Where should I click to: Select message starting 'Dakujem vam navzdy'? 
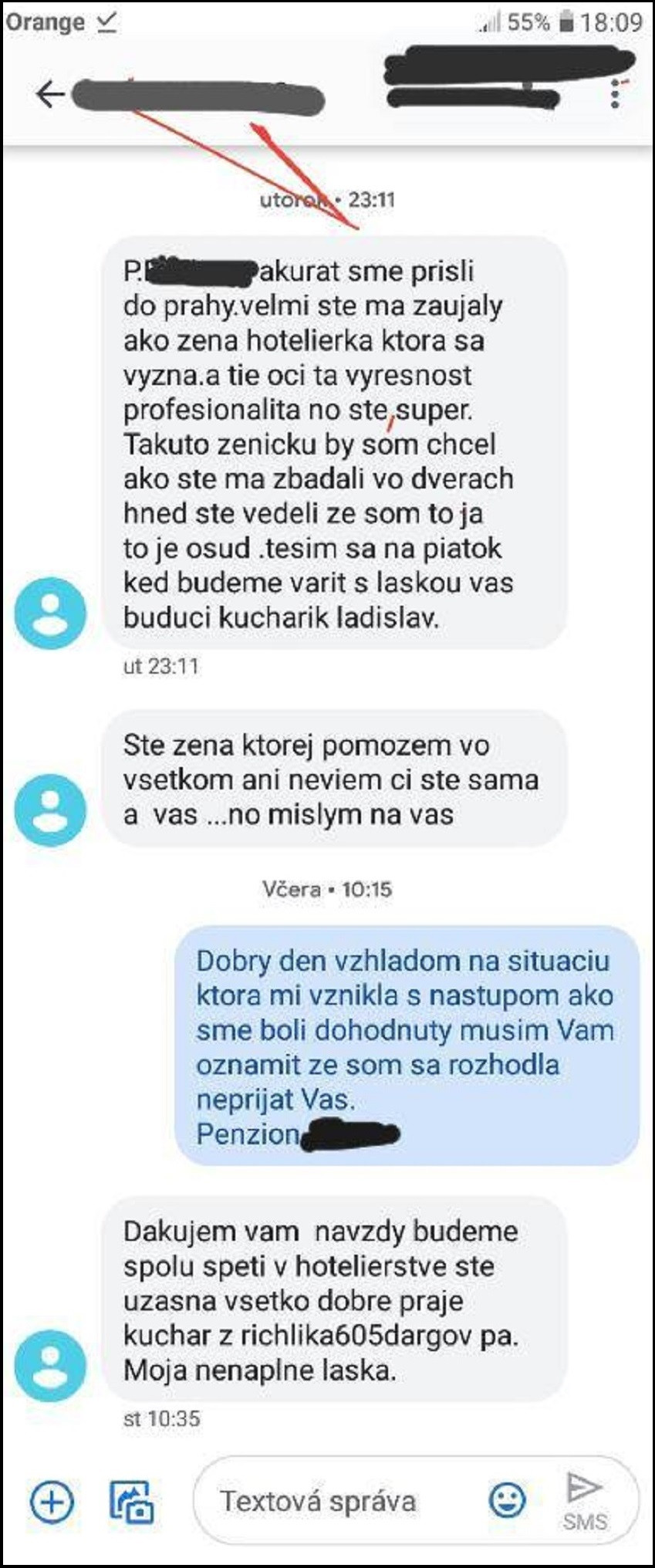tap(335, 1299)
